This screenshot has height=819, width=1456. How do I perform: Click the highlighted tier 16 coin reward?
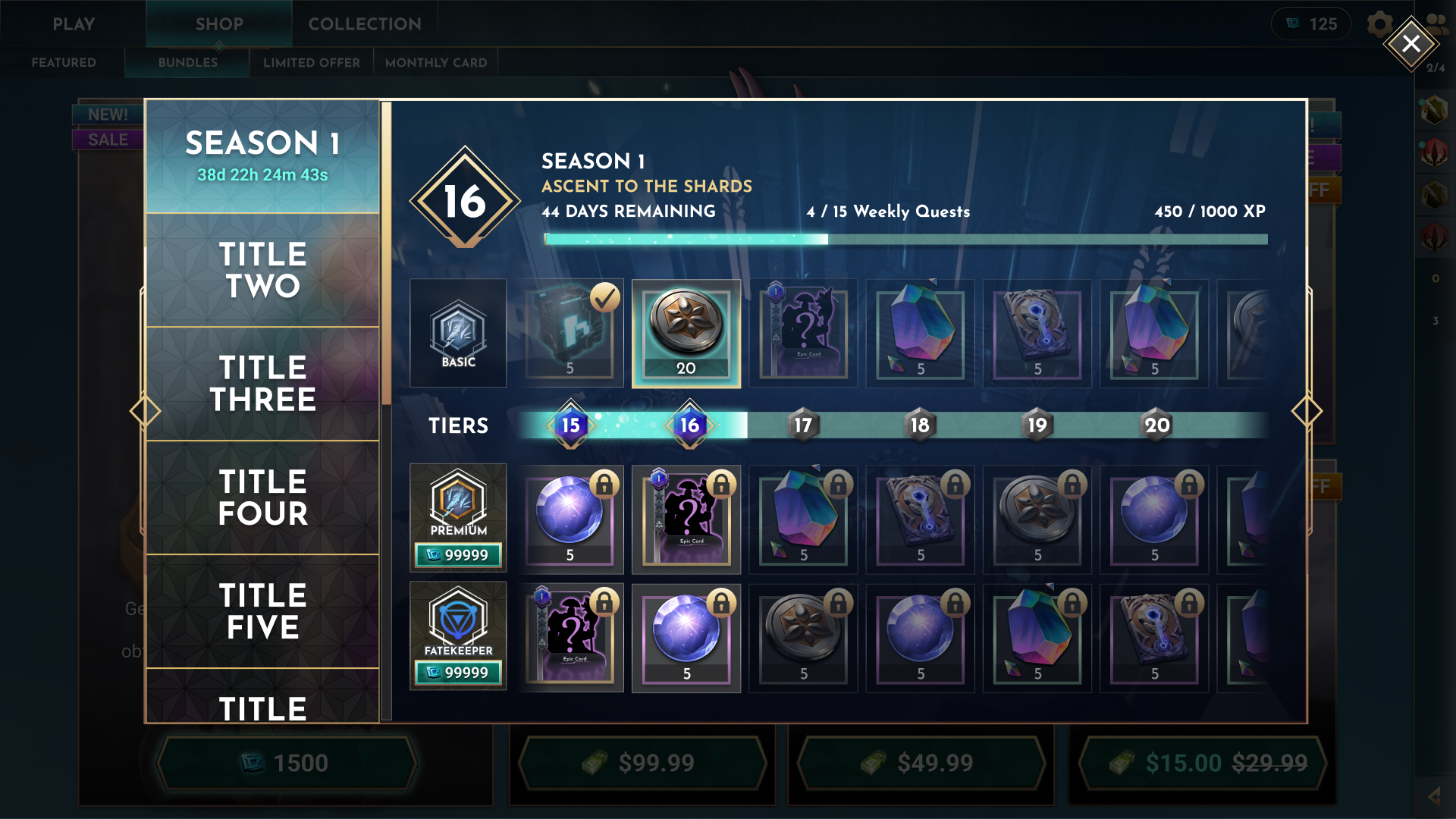(686, 333)
